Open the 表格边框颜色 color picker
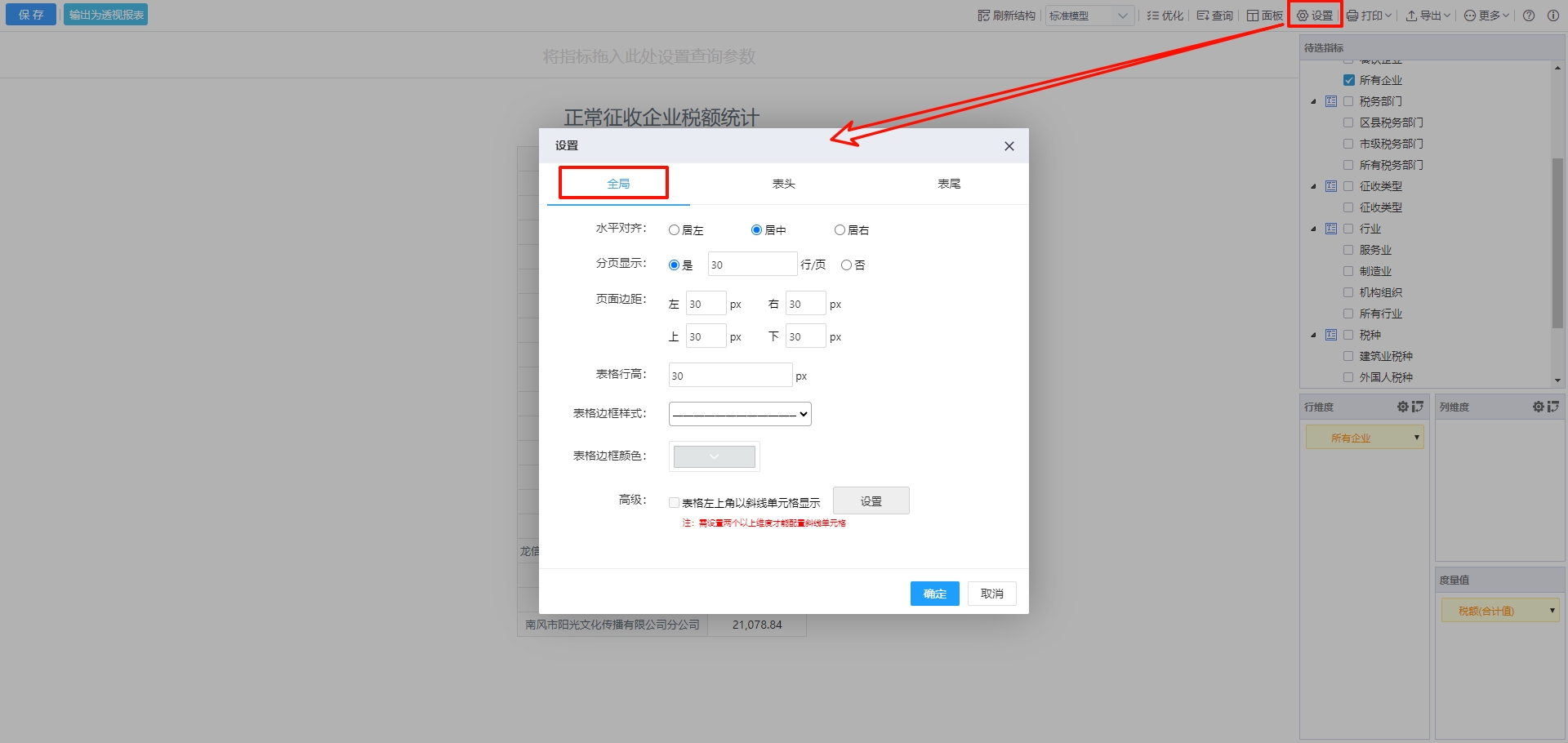Viewport: 1568px width, 743px height. pyautogui.click(x=714, y=456)
